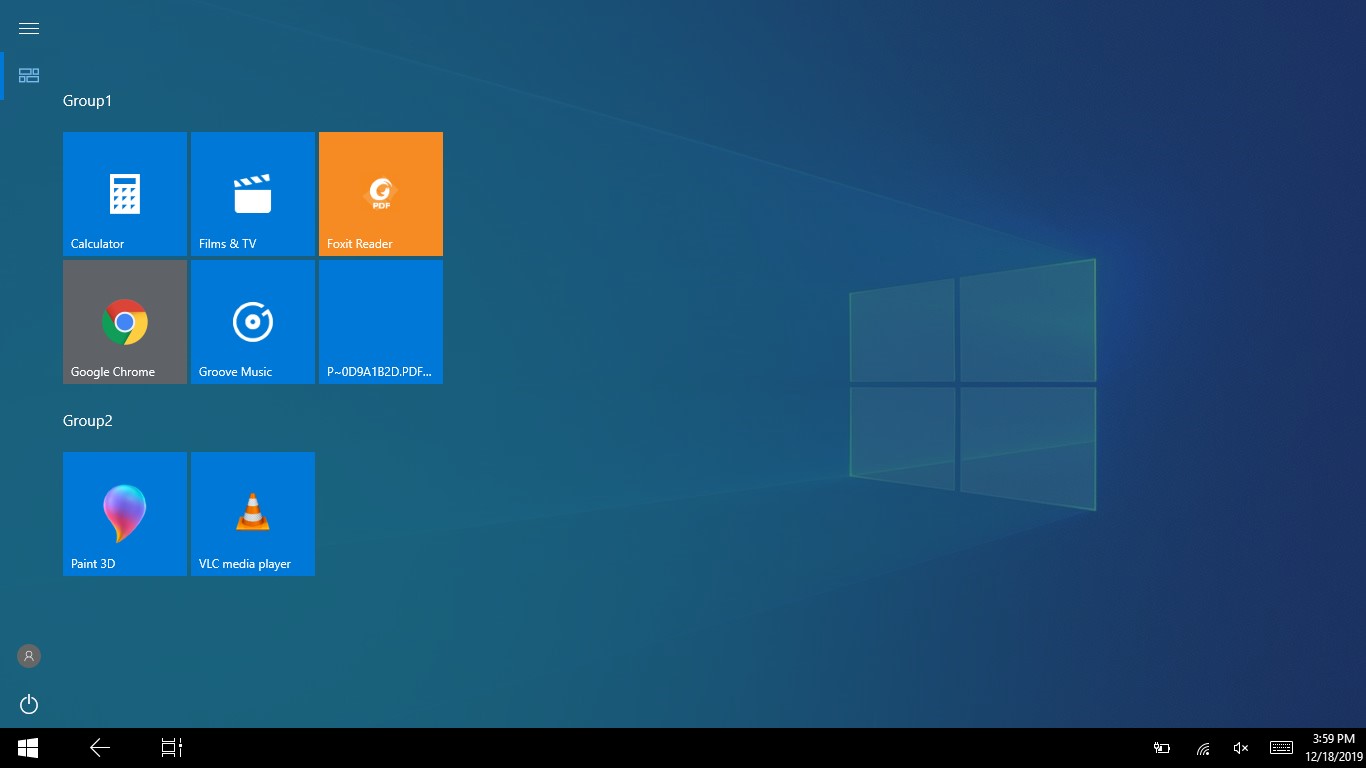Click the Power button icon
Screen dimensions: 1366x768
[x=29, y=704]
